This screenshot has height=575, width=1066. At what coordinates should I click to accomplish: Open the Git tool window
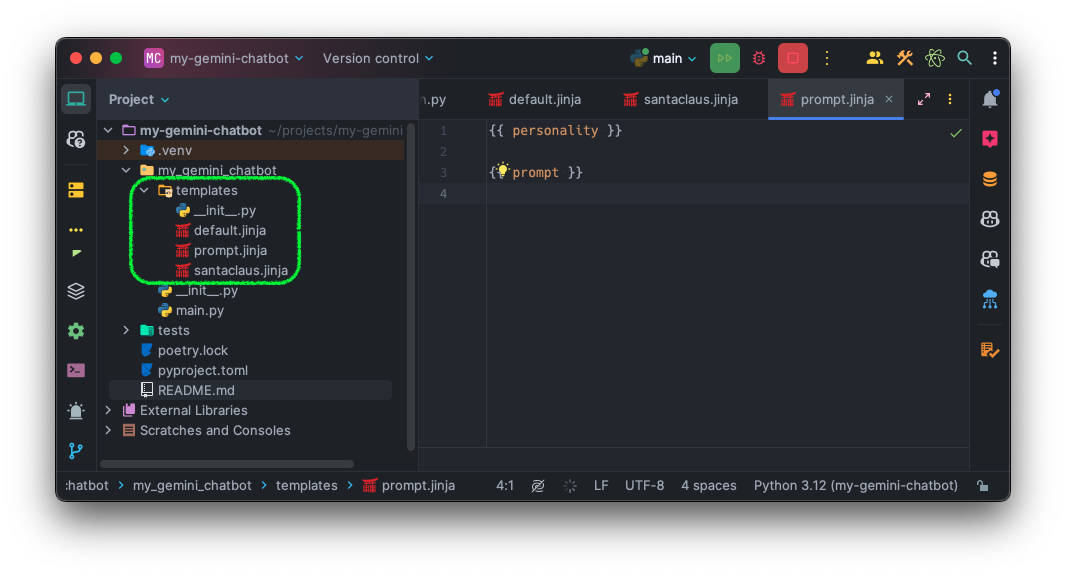[76, 451]
